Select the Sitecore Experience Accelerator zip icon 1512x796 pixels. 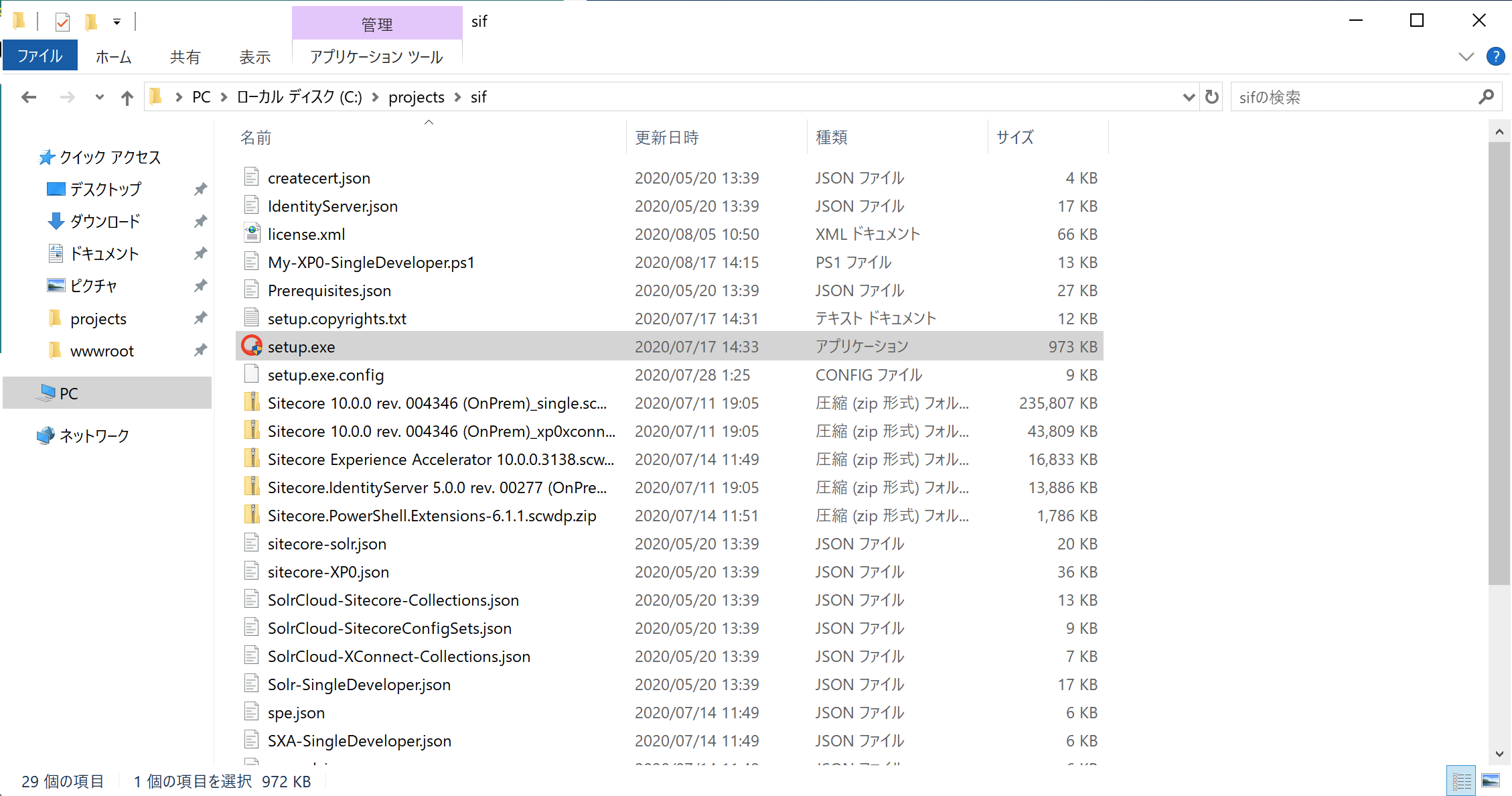click(x=251, y=458)
